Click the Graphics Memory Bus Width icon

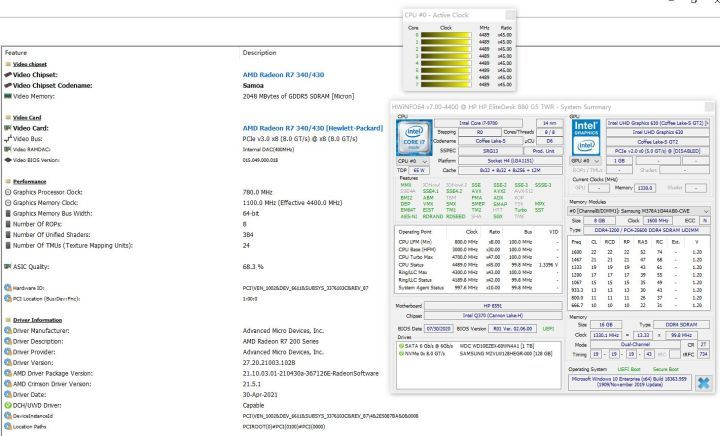point(8,213)
